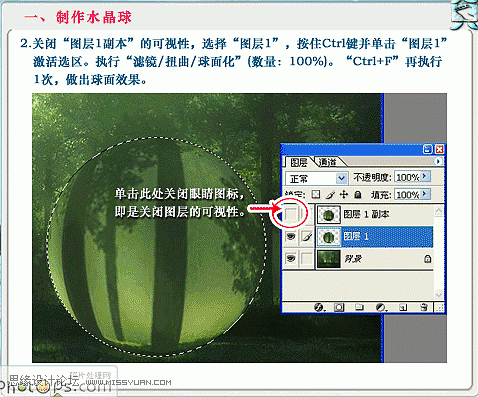Click the padlock icon on 背景 layer
Image resolution: width=478 pixels, height=397 pixels.
(x=427, y=259)
